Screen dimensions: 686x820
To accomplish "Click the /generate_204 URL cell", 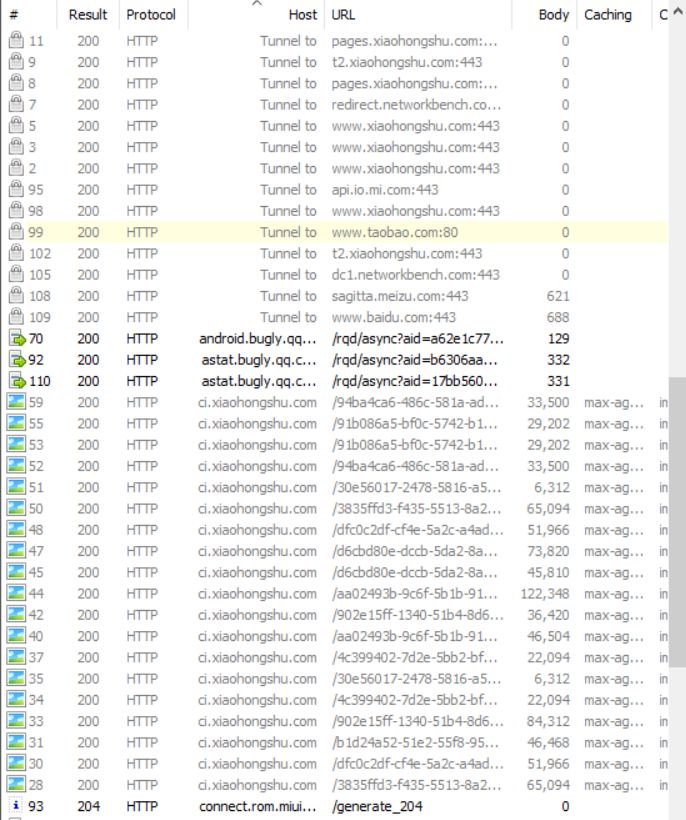I will tap(377, 806).
